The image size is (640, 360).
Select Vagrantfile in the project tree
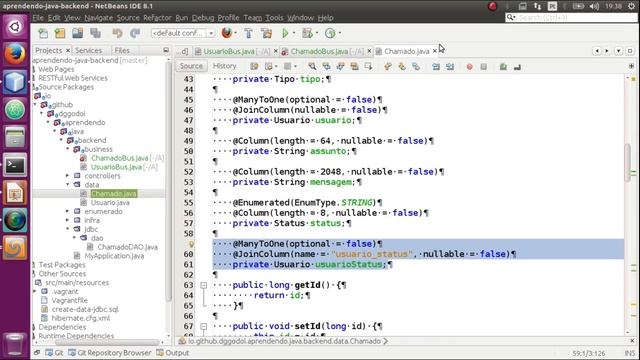(69, 300)
